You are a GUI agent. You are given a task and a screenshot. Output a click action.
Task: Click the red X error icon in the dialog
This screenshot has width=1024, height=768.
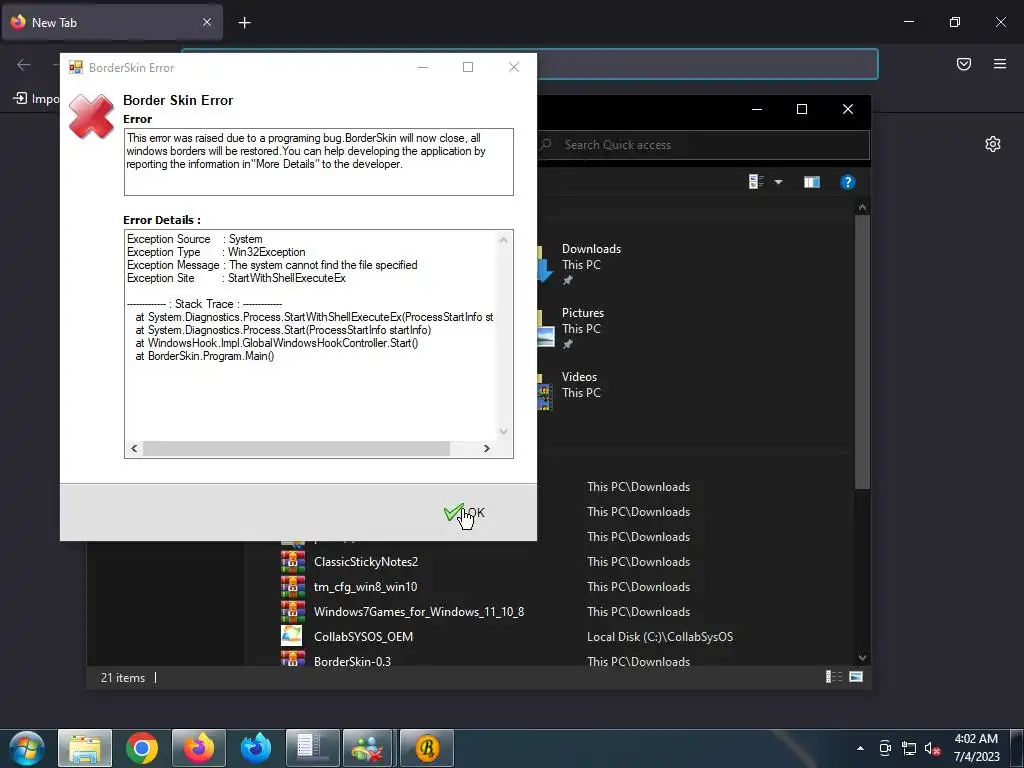point(91,116)
